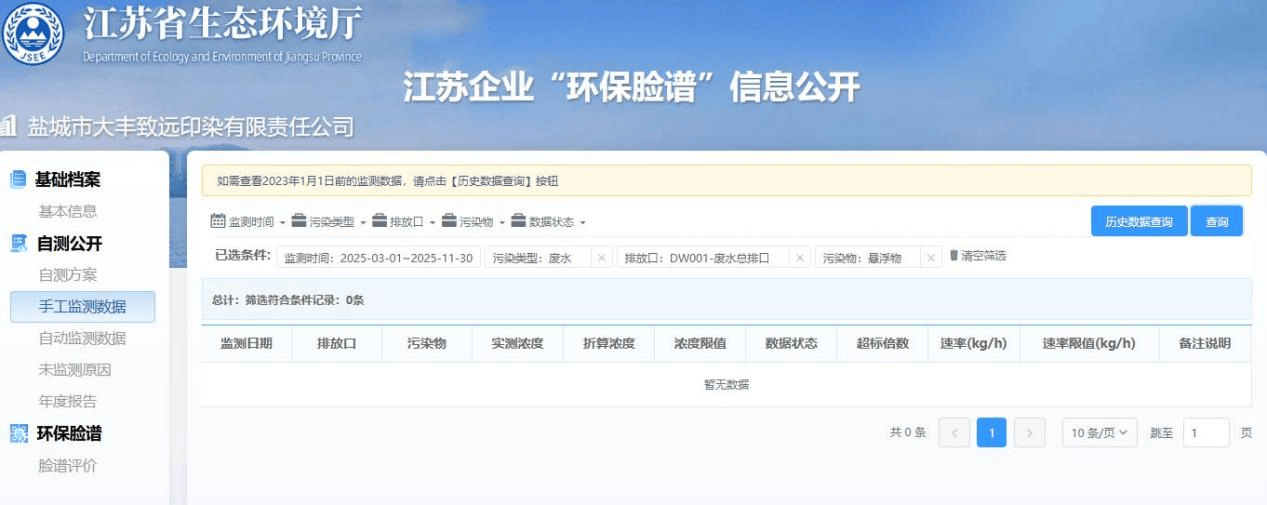This screenshot has width=1267, height=505.
Task: Click the 基础档案 section icon
Action: [x=18, y=180]
